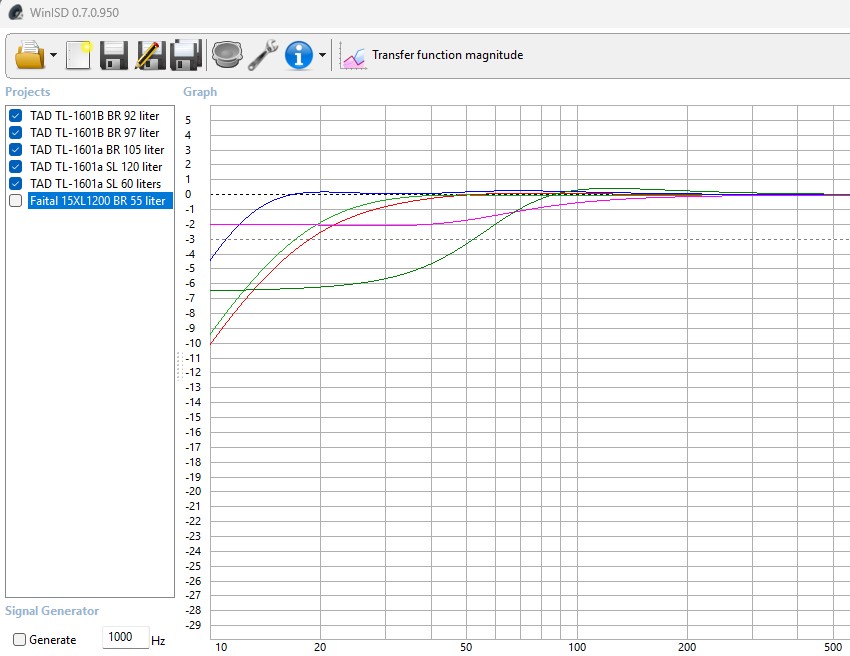Select project TAD TL-1601B BR 92 liter
The width and height of the screenshot is (850, 656).
pos(94,115)
